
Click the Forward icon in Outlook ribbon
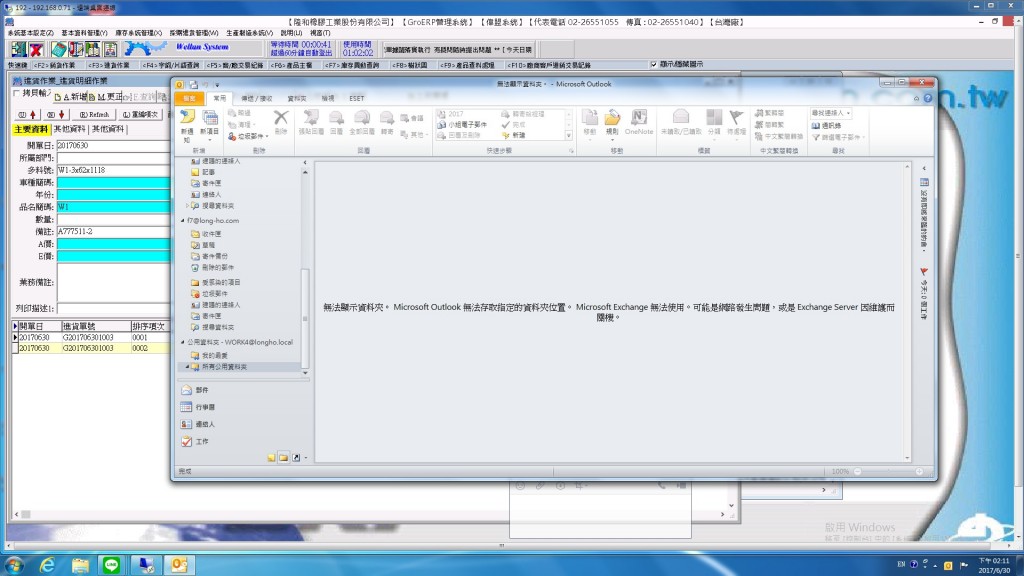[x=387, y=118]
